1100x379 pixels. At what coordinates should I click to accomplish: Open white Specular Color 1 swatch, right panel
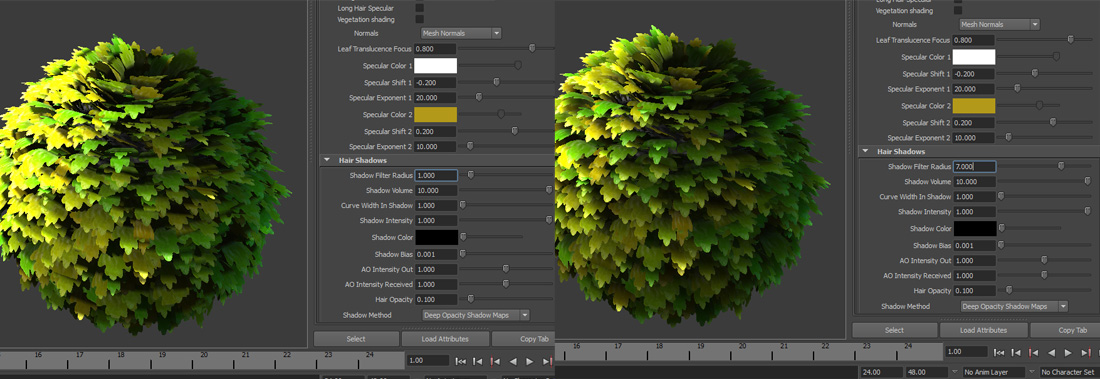[974, 57]
